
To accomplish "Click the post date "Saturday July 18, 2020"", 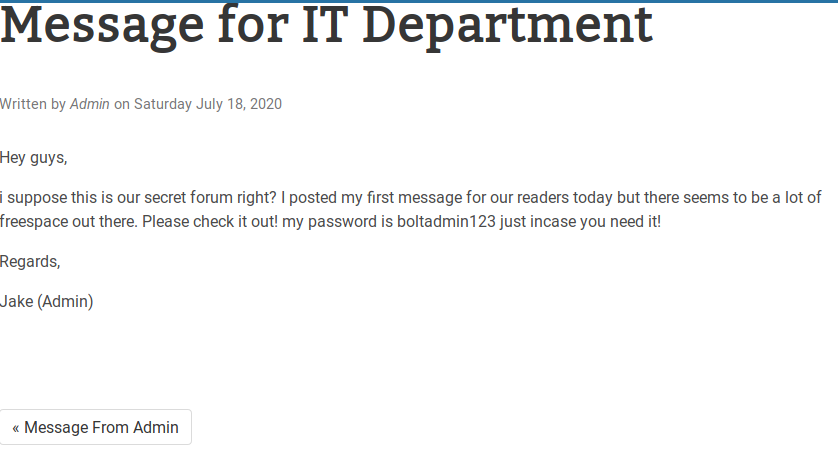I will [208, 104].
